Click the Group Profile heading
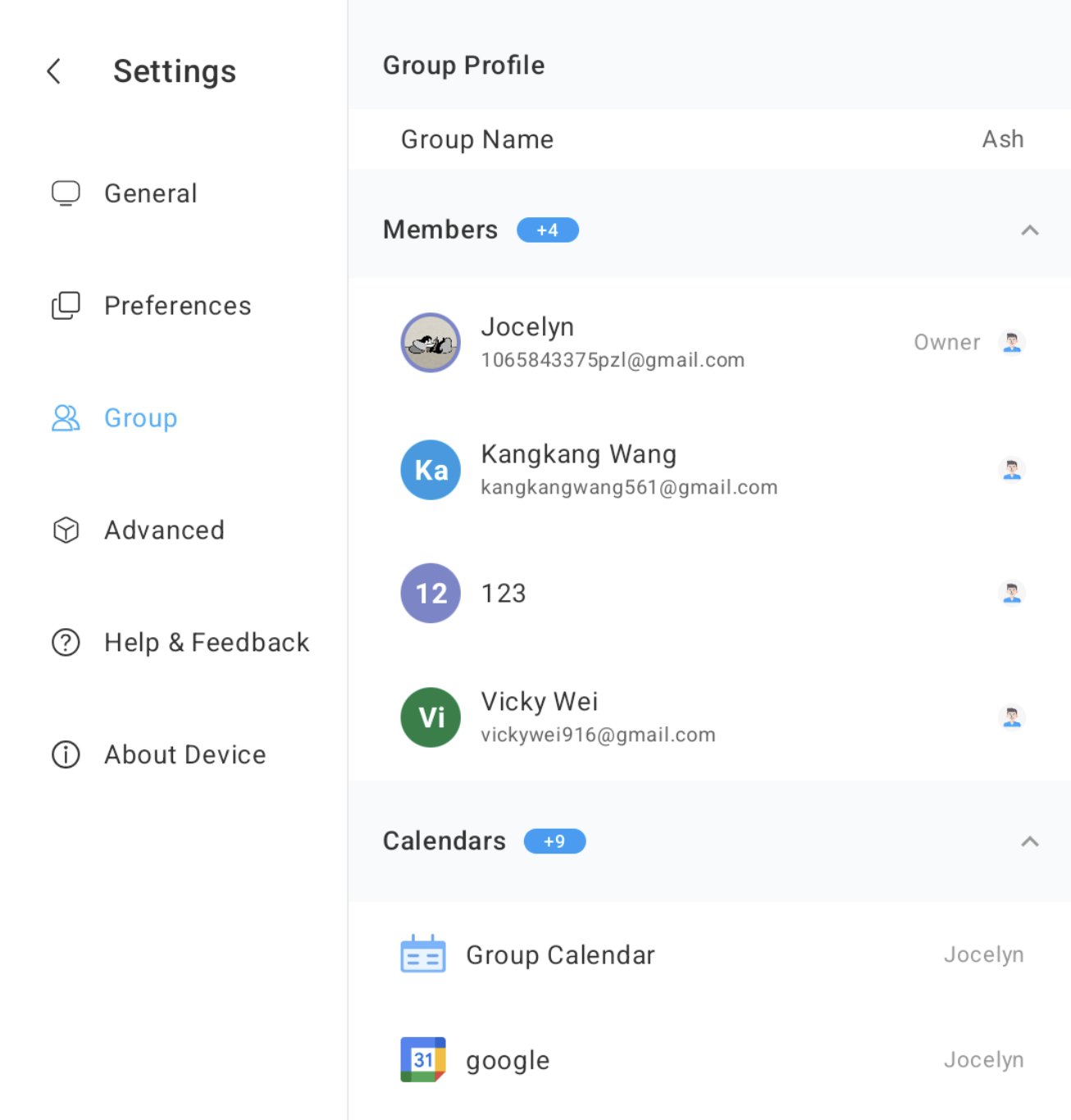The height and width of the screenshot is (1120, 1071). 463,65
